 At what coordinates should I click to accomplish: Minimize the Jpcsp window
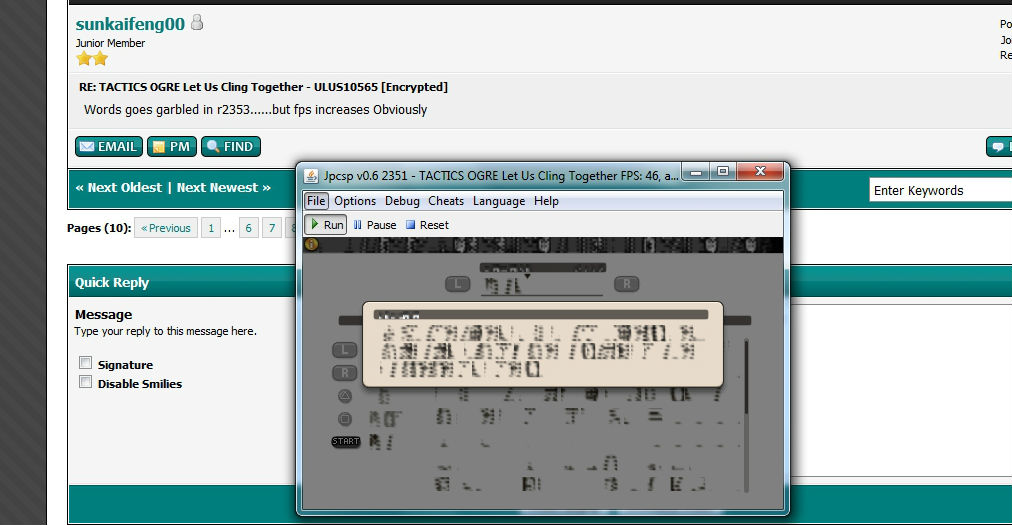coord(696,172)
